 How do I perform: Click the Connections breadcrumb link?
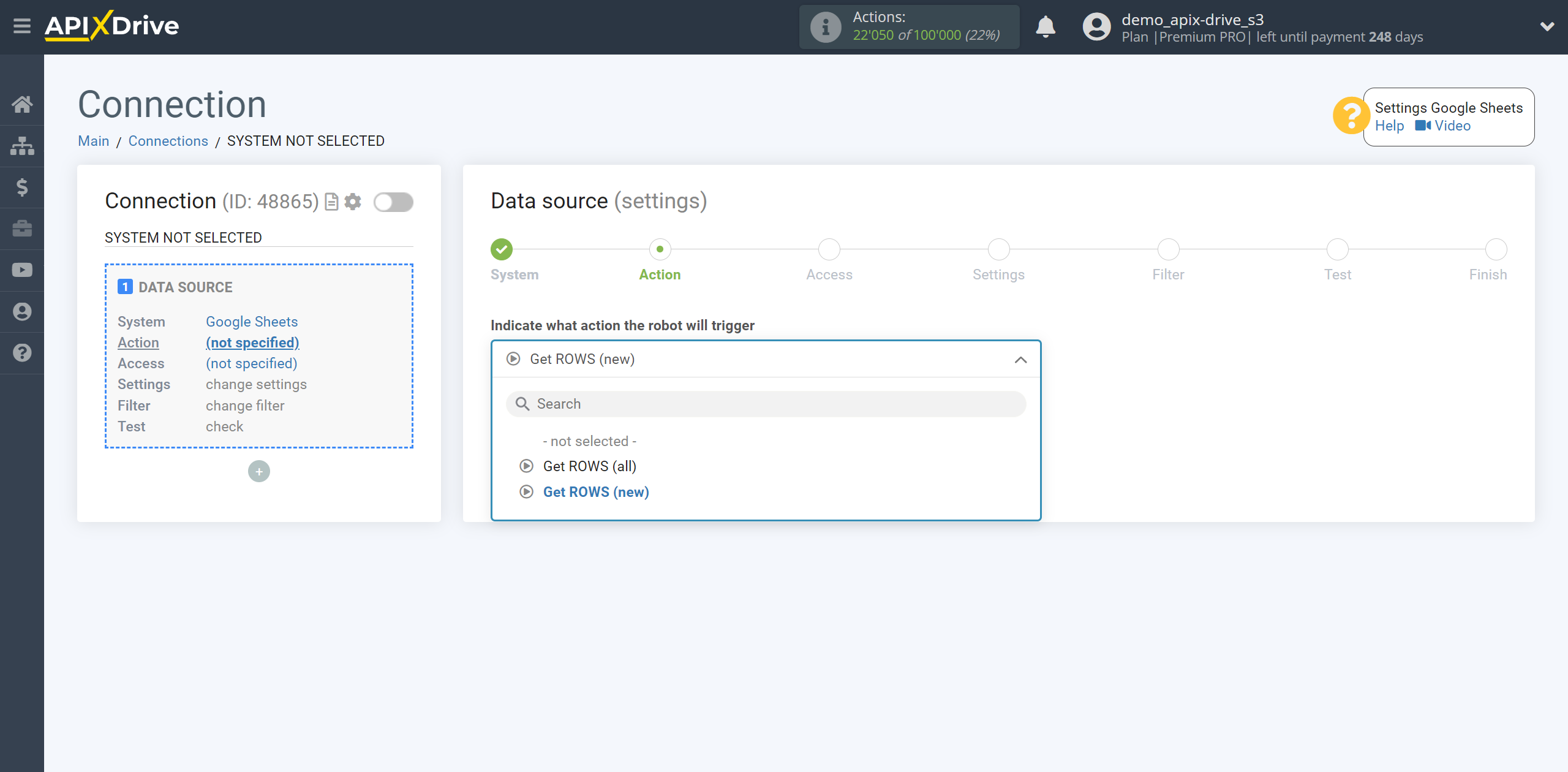(168, 140)
